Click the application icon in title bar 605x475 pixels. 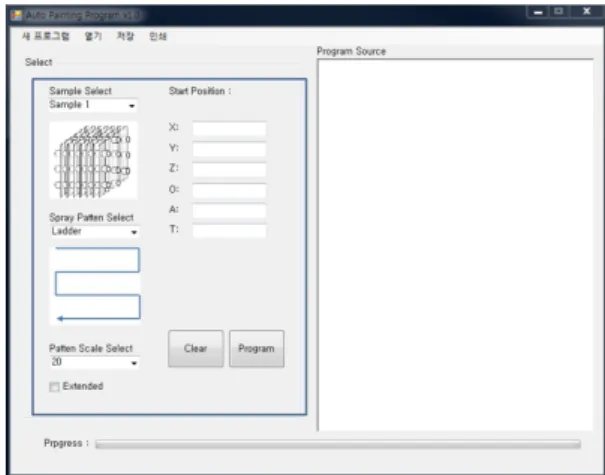click(16, 15)
